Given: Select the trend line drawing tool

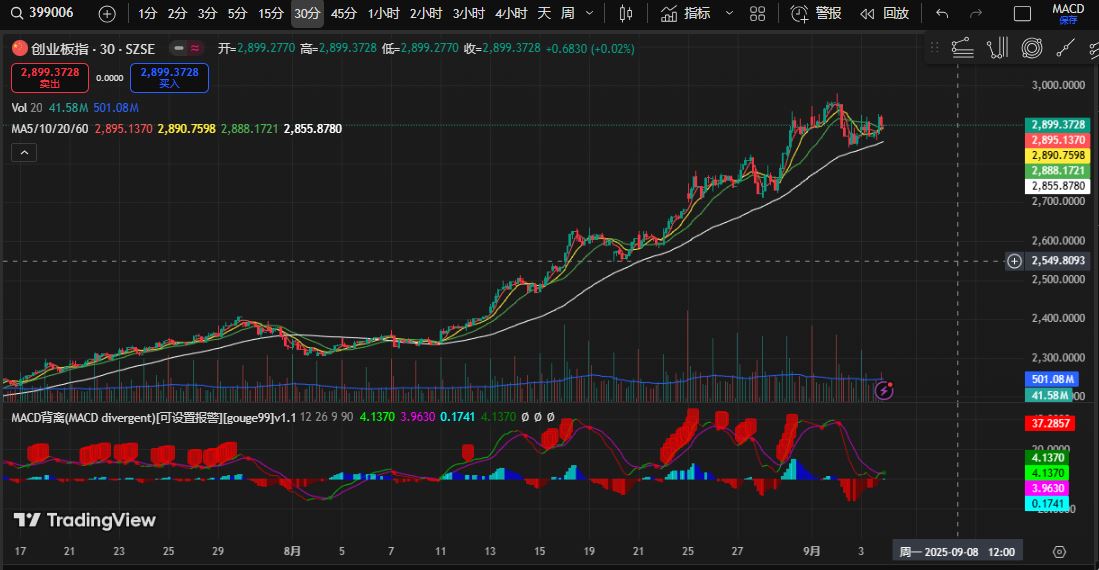Looking at the screenshot, I should click(1067, 47).
